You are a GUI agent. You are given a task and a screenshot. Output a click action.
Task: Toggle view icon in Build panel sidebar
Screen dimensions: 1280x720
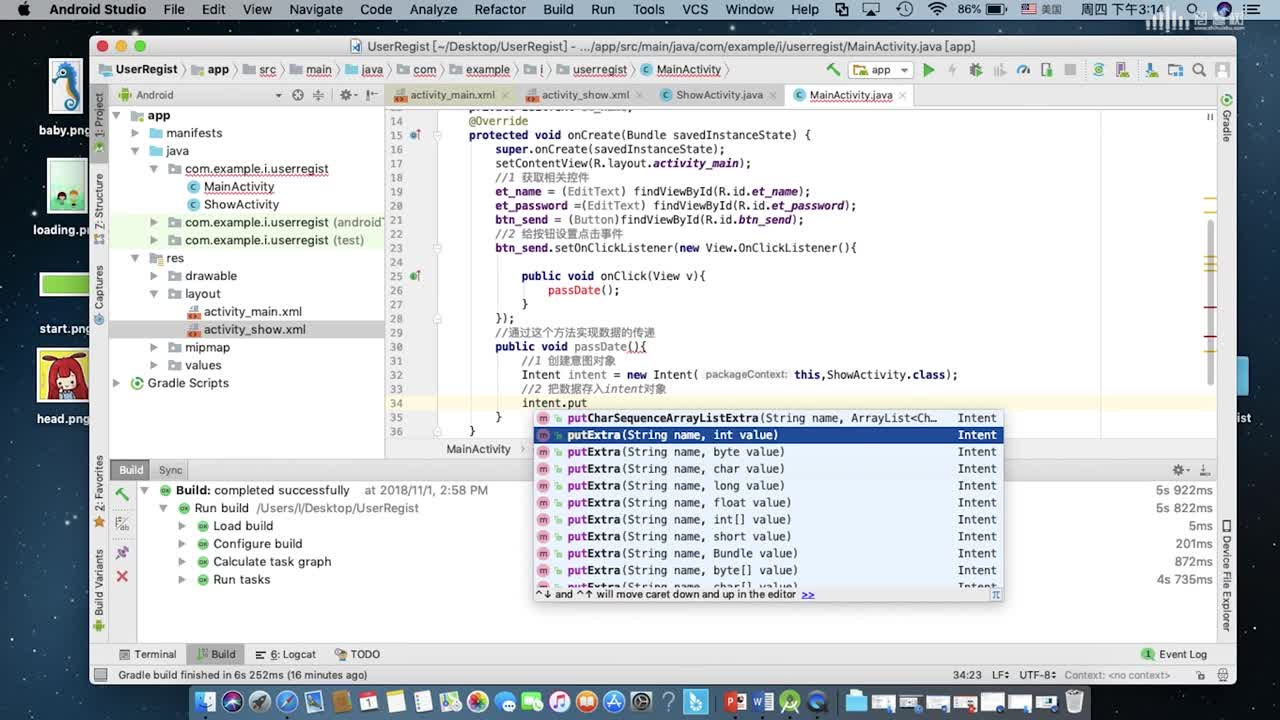[122, 523]
